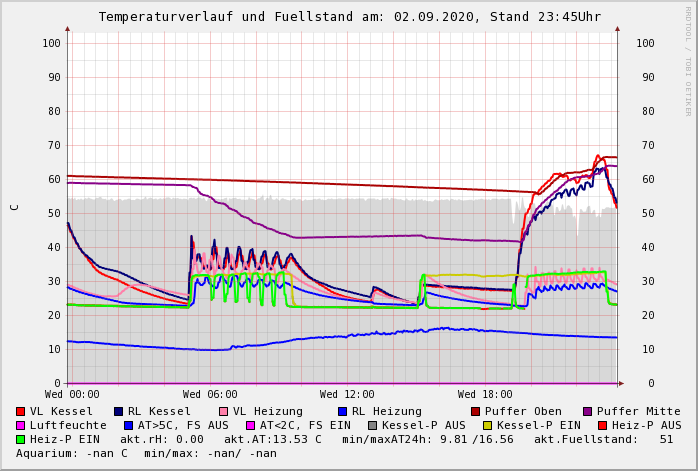The image size is (698, 471).
Task: Click the gray Kessel-P AUS swatch
Action: 371,425
